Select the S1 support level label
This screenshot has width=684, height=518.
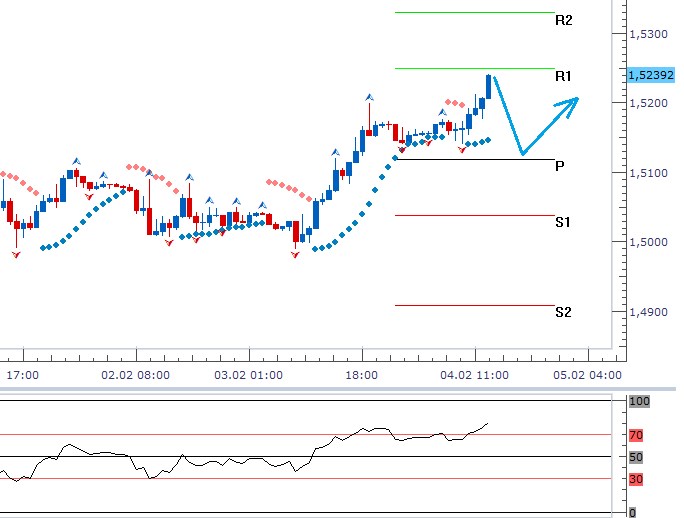point(563,222)
